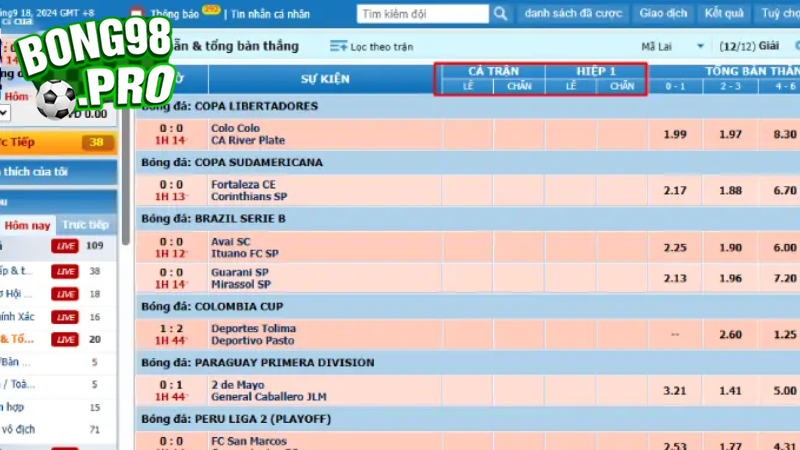Click the Giao dịch button
This screenshot has height=450, width=800.
[663, 14]
